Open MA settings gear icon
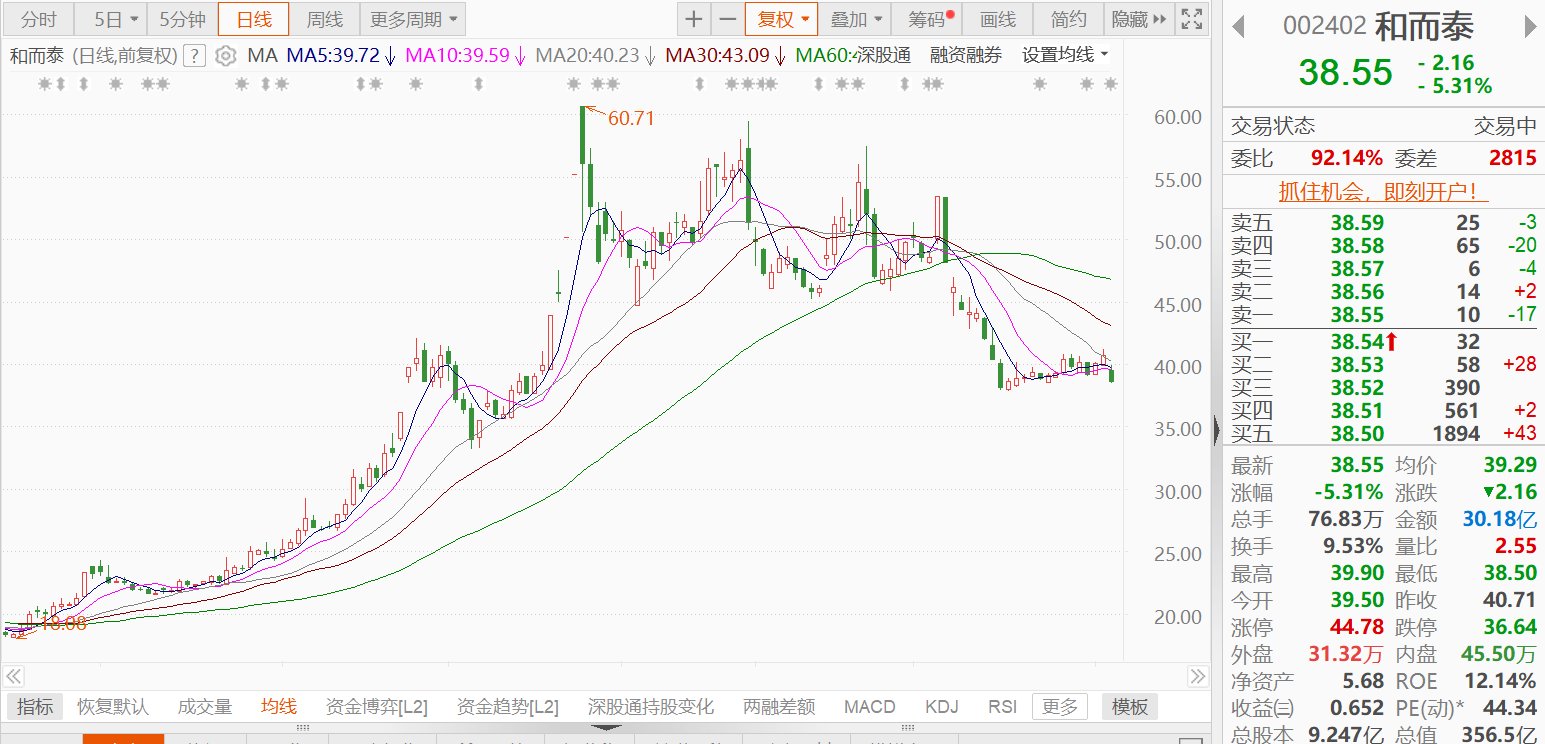 (227, 56)
